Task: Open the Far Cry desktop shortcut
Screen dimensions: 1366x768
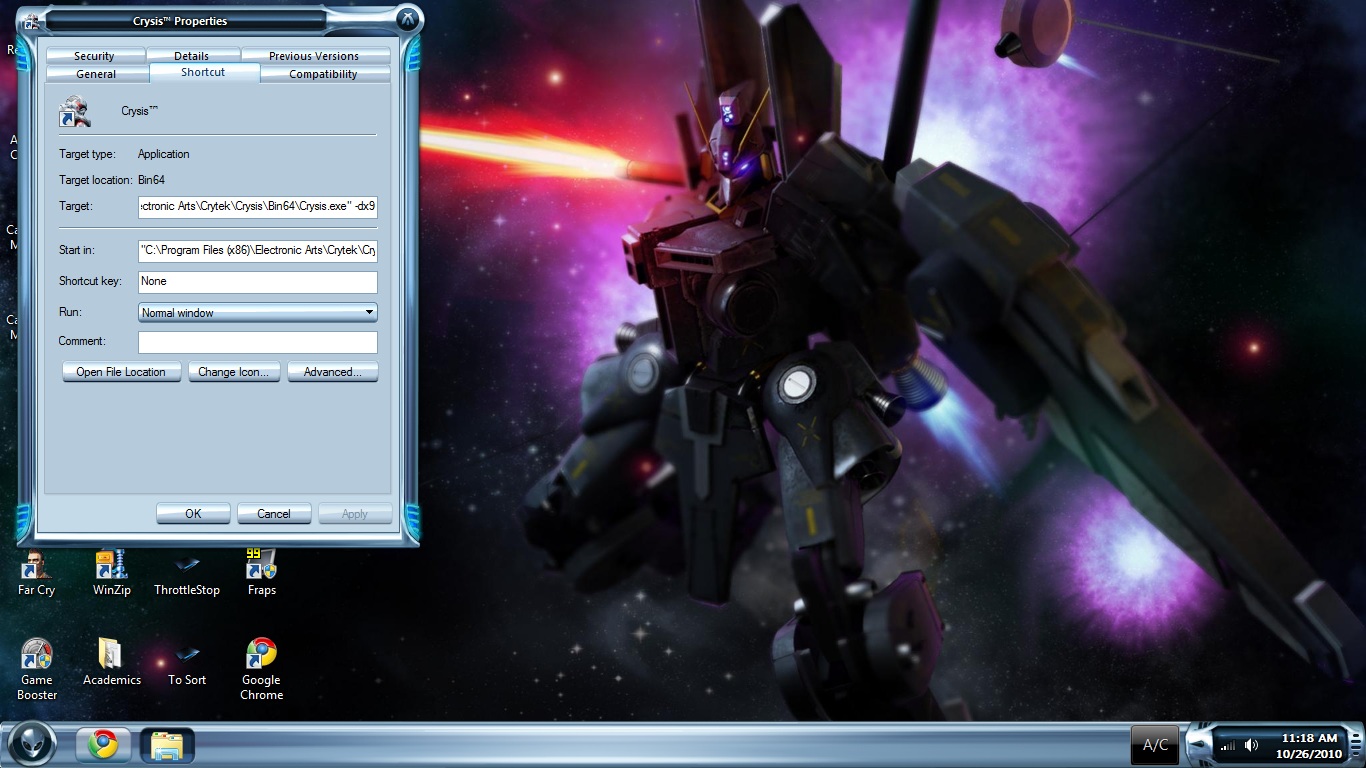Action: 36,573
